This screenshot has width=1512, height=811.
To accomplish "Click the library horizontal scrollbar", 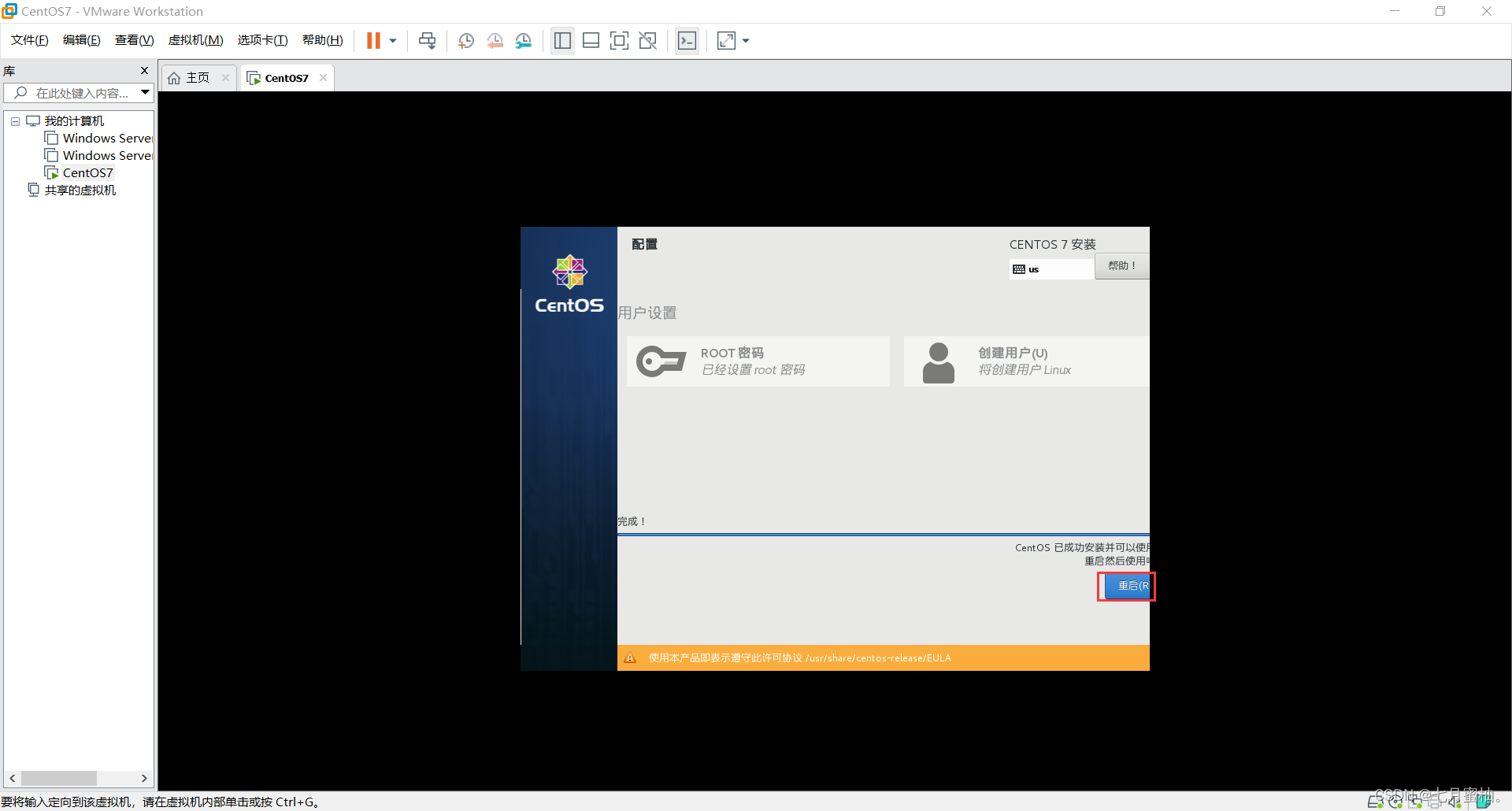I will 59,778.
